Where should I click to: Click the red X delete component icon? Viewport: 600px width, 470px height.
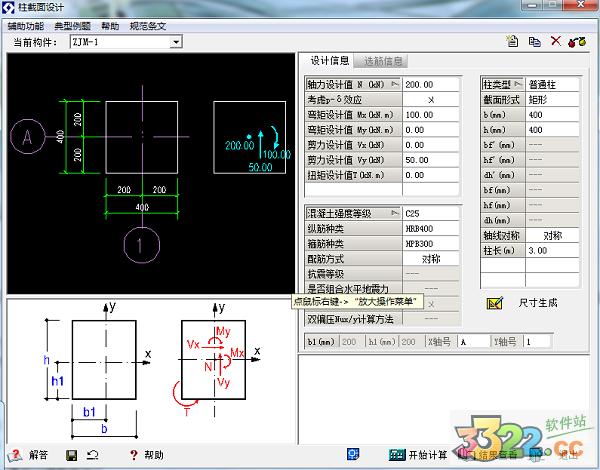click(556, 41)
